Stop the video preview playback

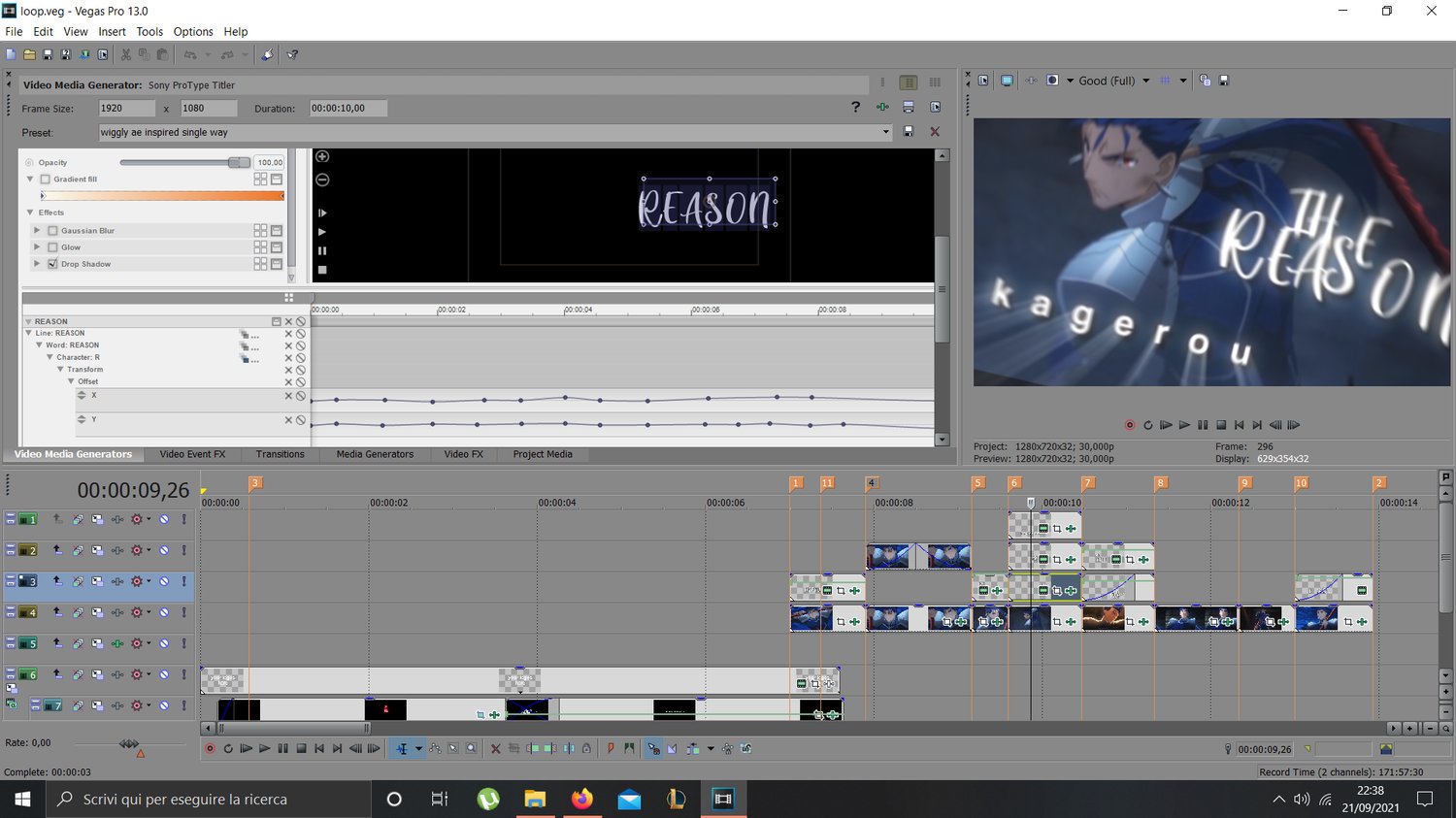1221,425
